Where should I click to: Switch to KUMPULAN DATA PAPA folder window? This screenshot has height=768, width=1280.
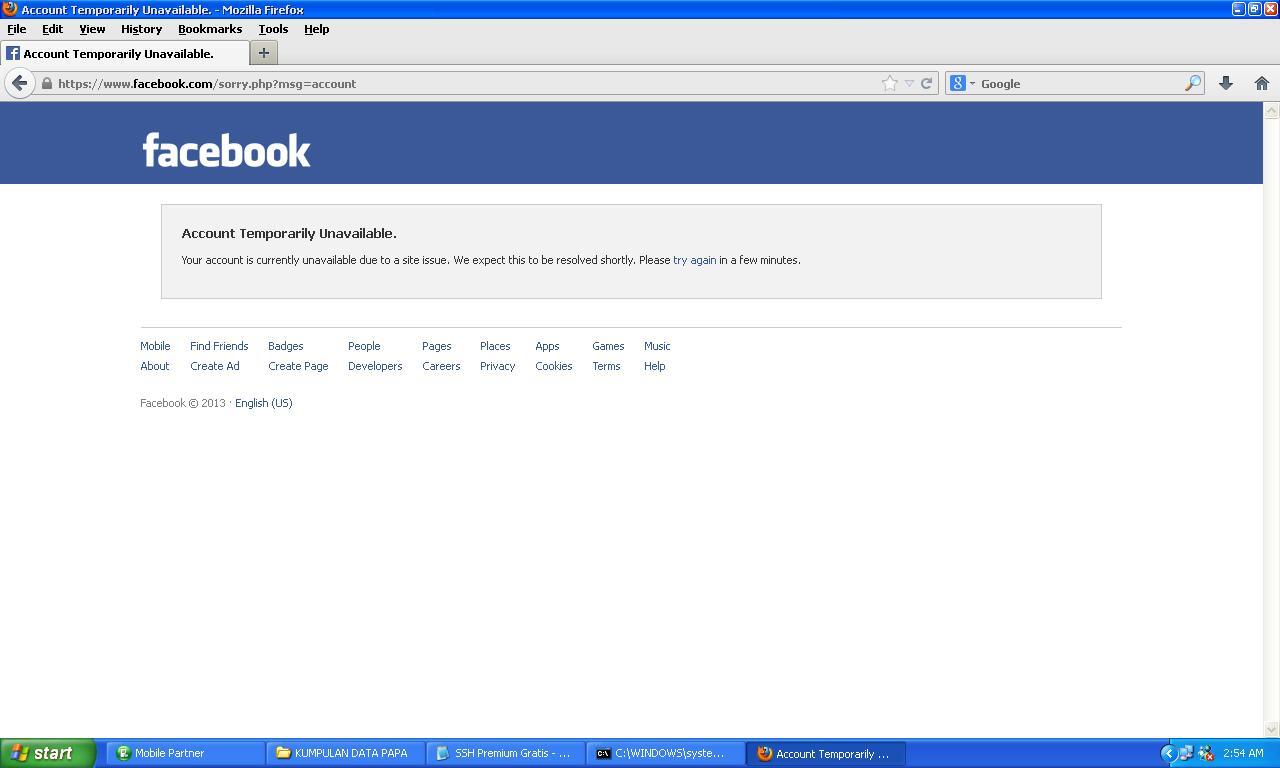(x=346, y=753)
